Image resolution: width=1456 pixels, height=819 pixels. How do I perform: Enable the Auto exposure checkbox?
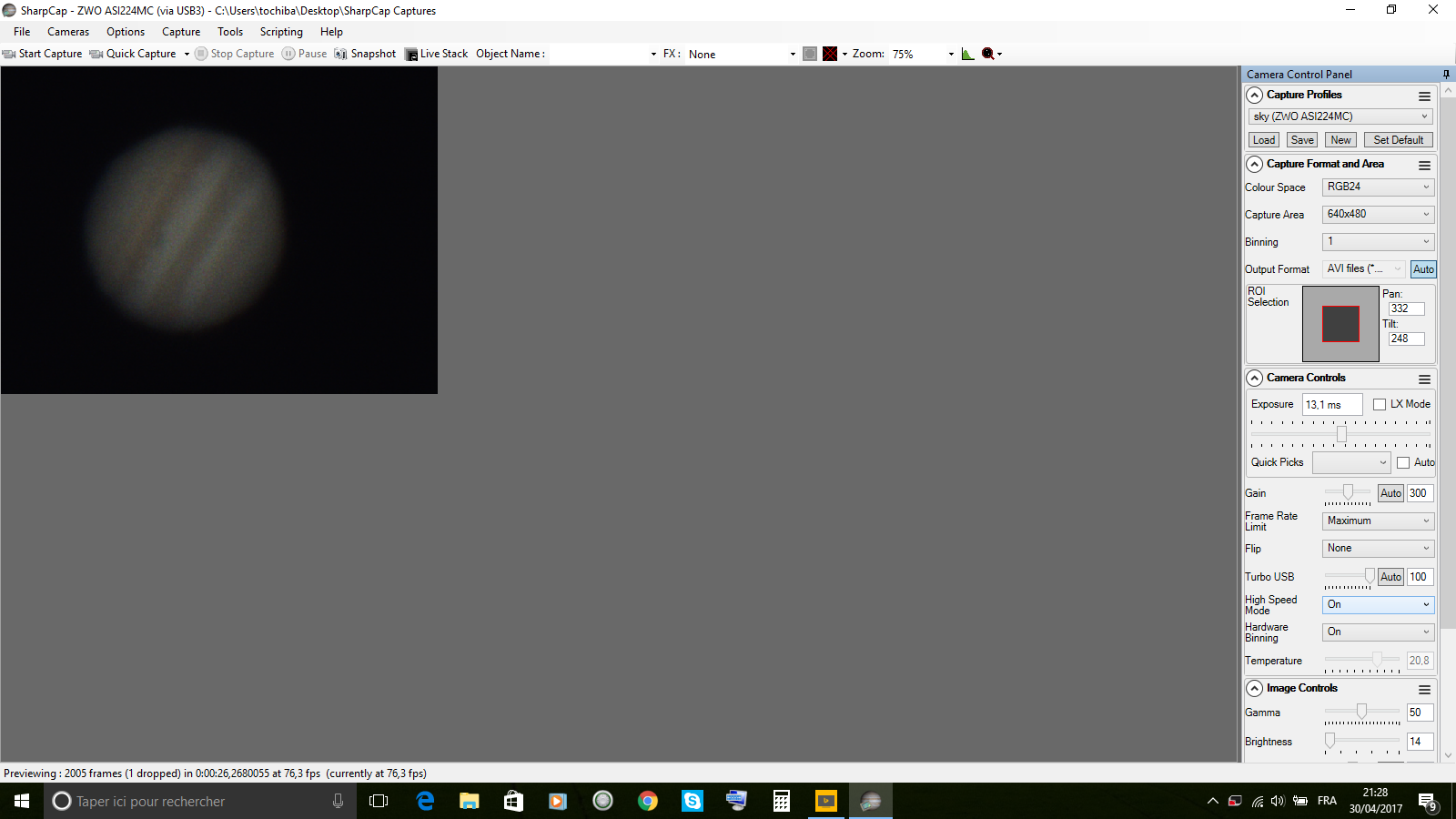pos(1403,462)
